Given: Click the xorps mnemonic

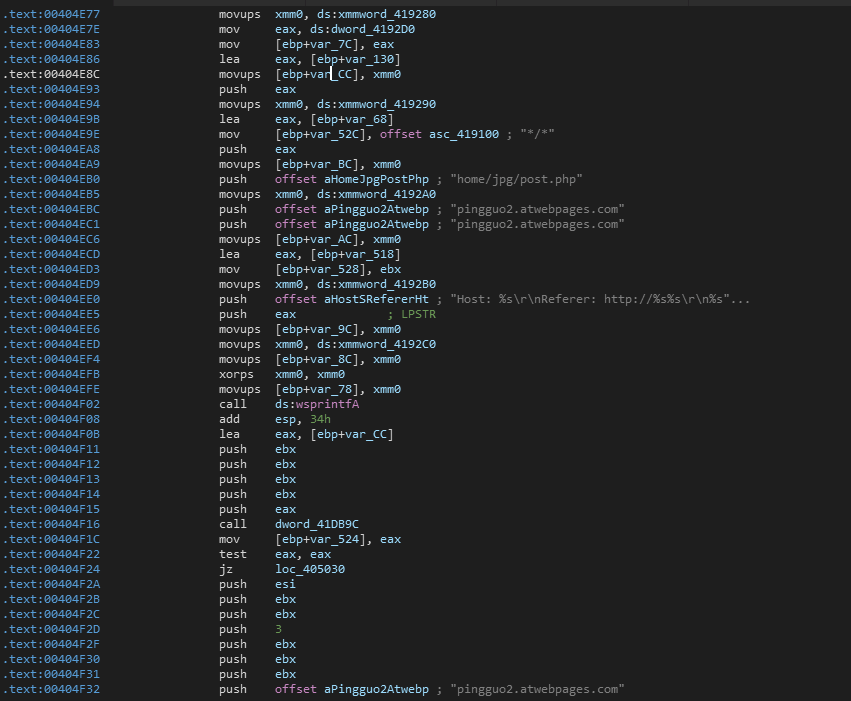Looking at the screenshot, I should pos(236,374).
